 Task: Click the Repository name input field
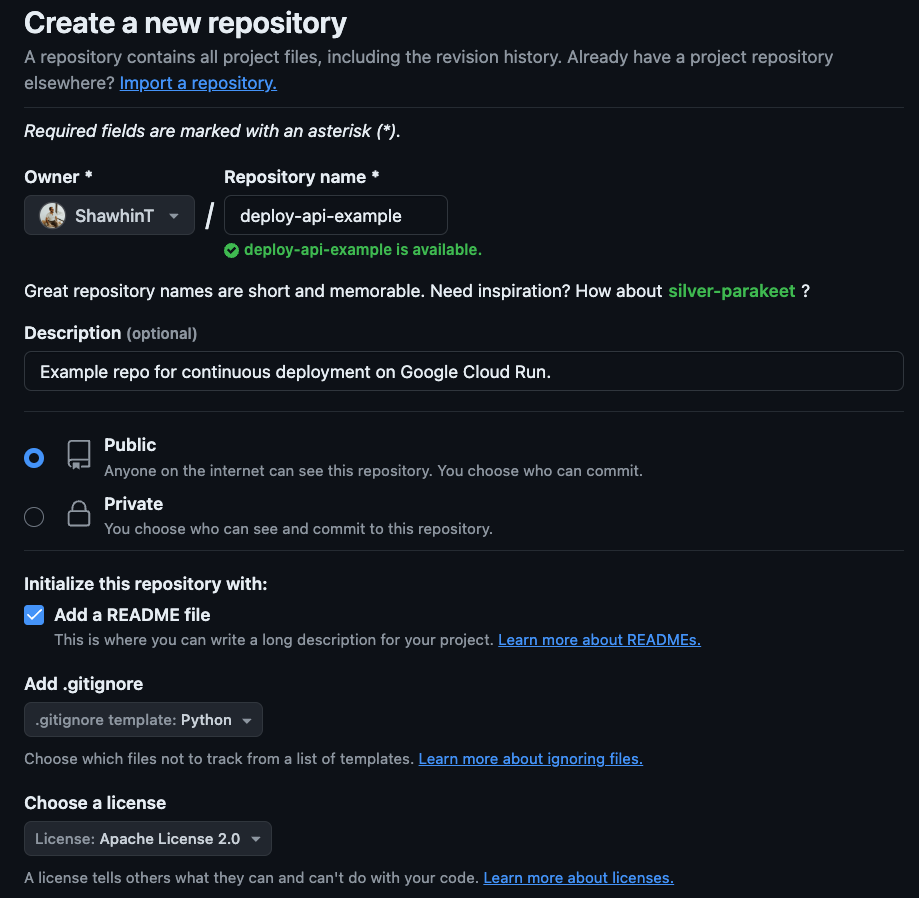pos(335,216)
